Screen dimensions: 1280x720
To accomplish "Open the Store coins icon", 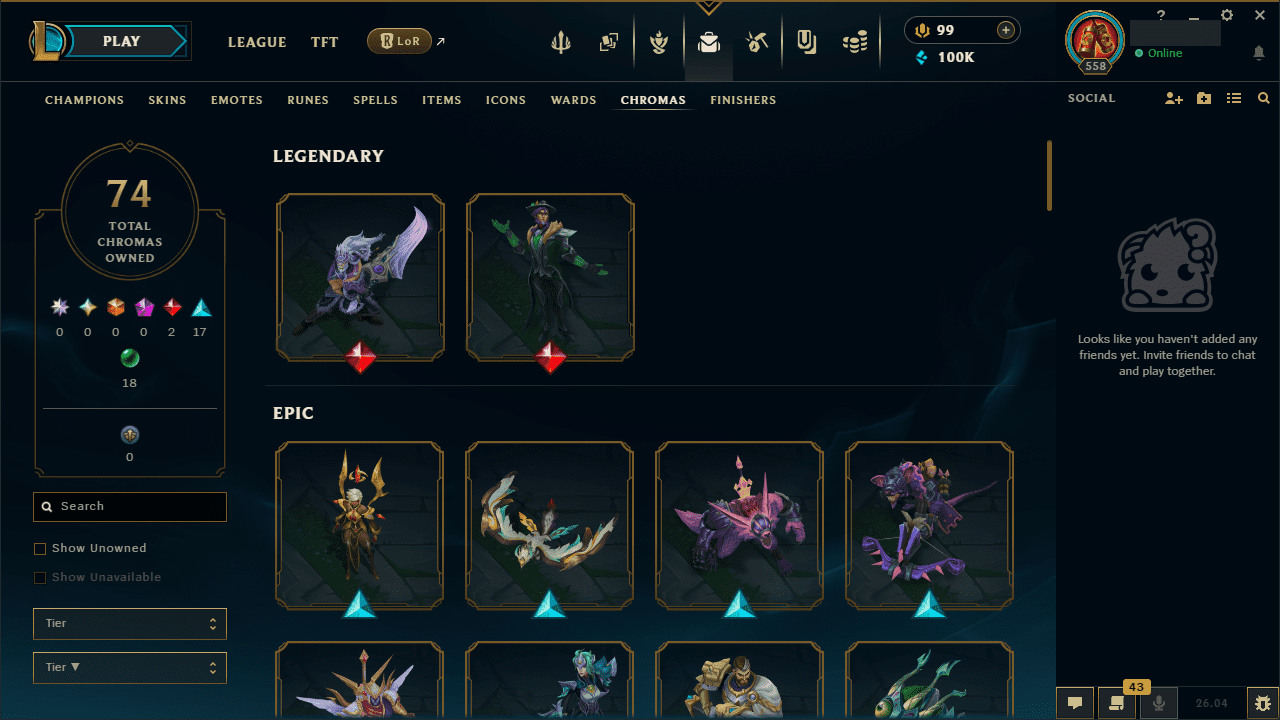I will 855,42.
